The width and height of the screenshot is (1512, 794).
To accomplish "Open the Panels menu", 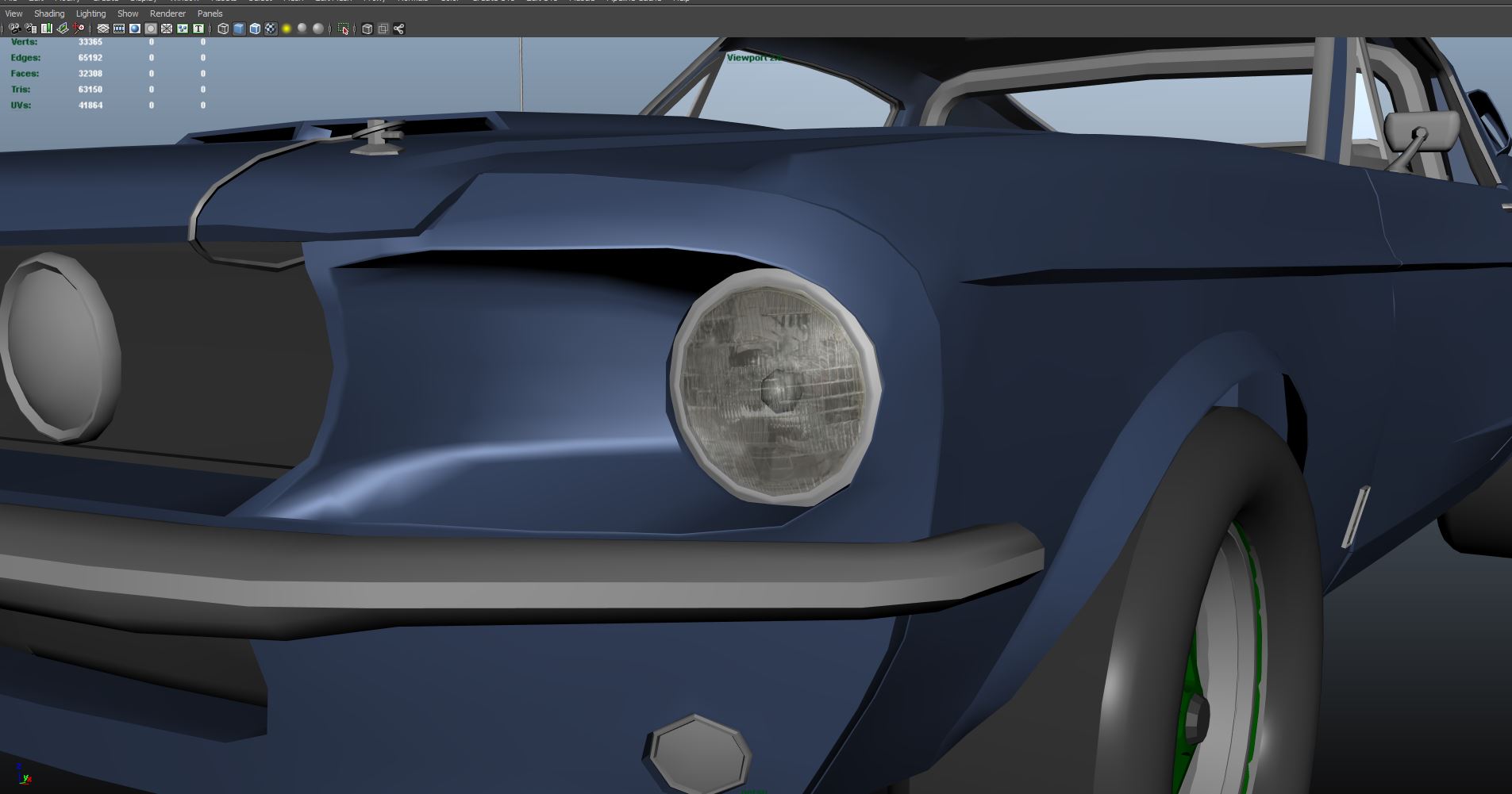I will point(210,13).
